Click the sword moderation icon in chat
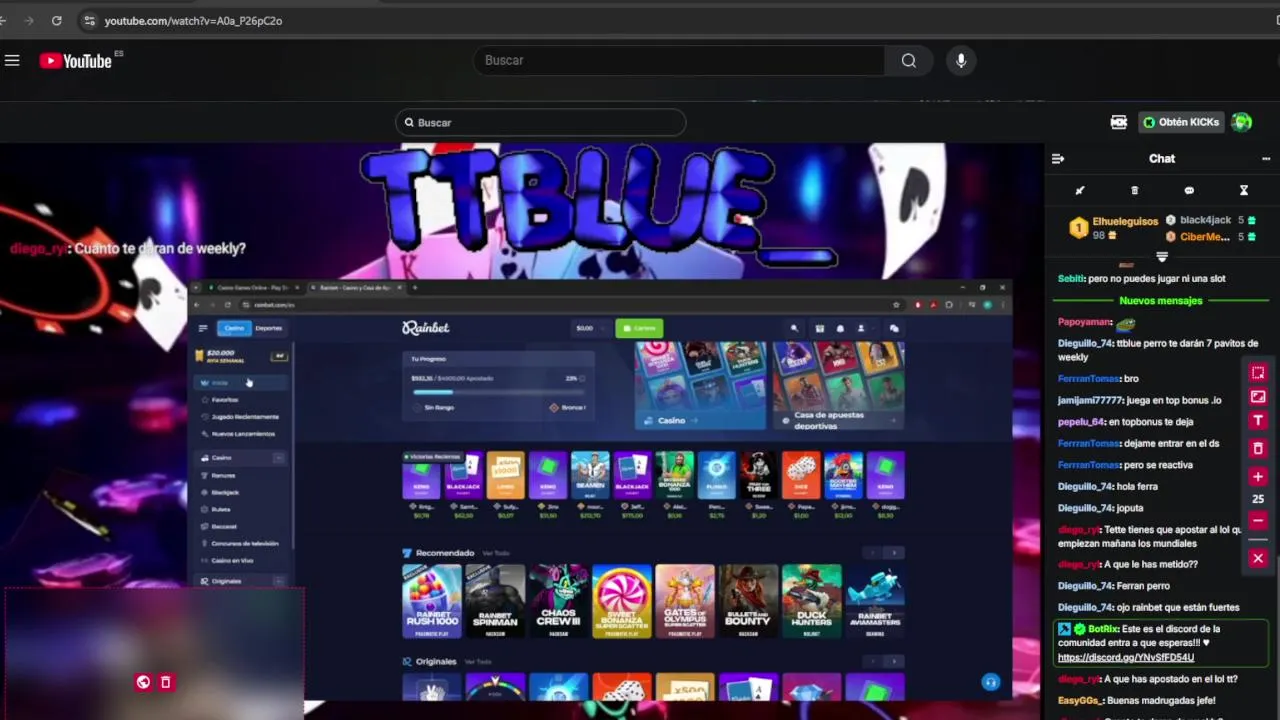1280x720 pixels. [x=1080, y=190]
